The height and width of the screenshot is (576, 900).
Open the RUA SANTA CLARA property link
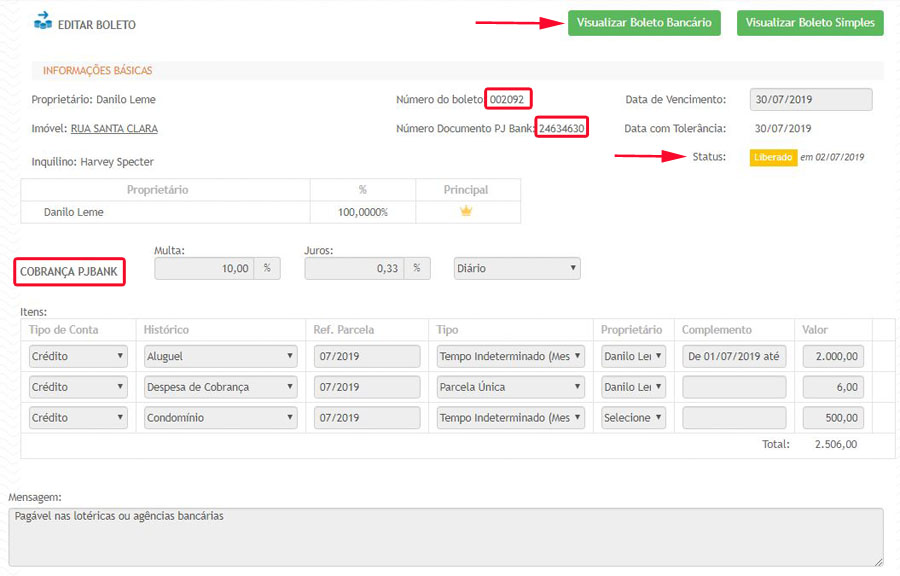[114, 129]
